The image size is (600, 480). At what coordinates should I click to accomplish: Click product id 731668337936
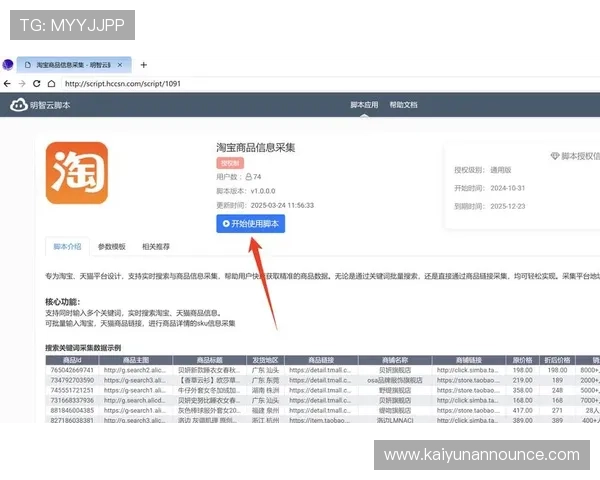click(x=72, y=400)
